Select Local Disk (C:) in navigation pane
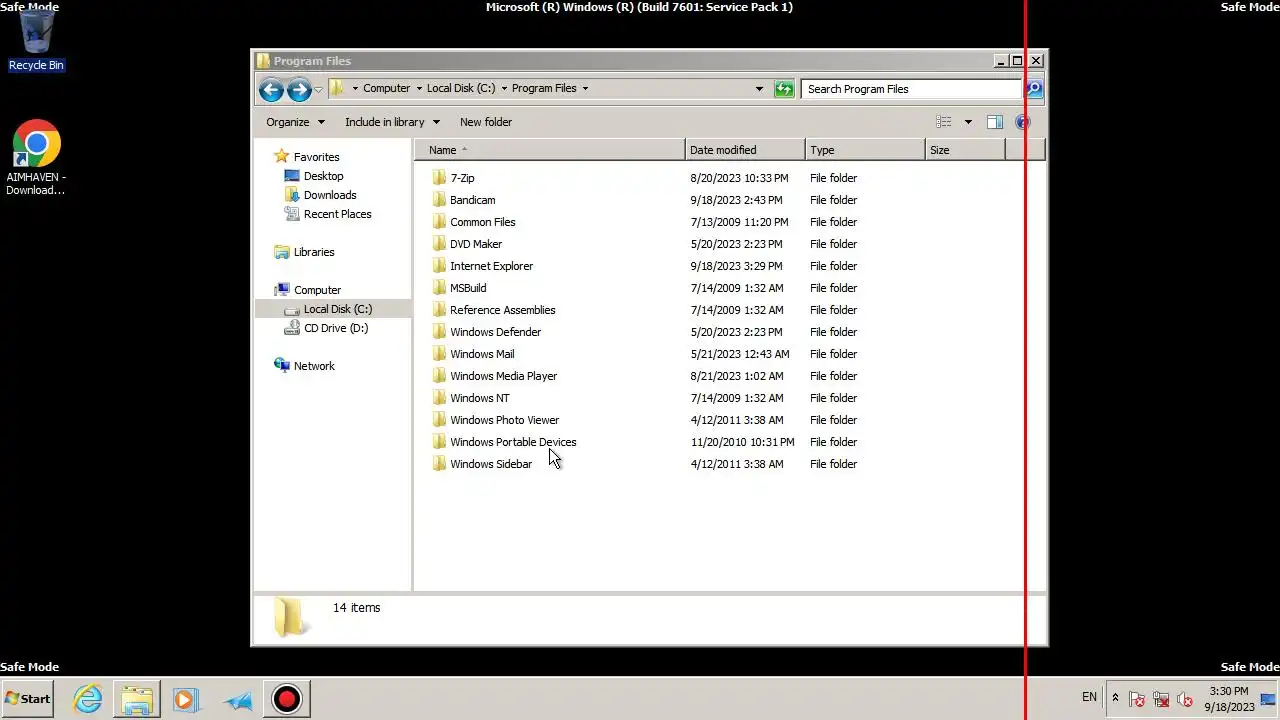Screen dimensions: 1280x720 (x=338, y=309)
